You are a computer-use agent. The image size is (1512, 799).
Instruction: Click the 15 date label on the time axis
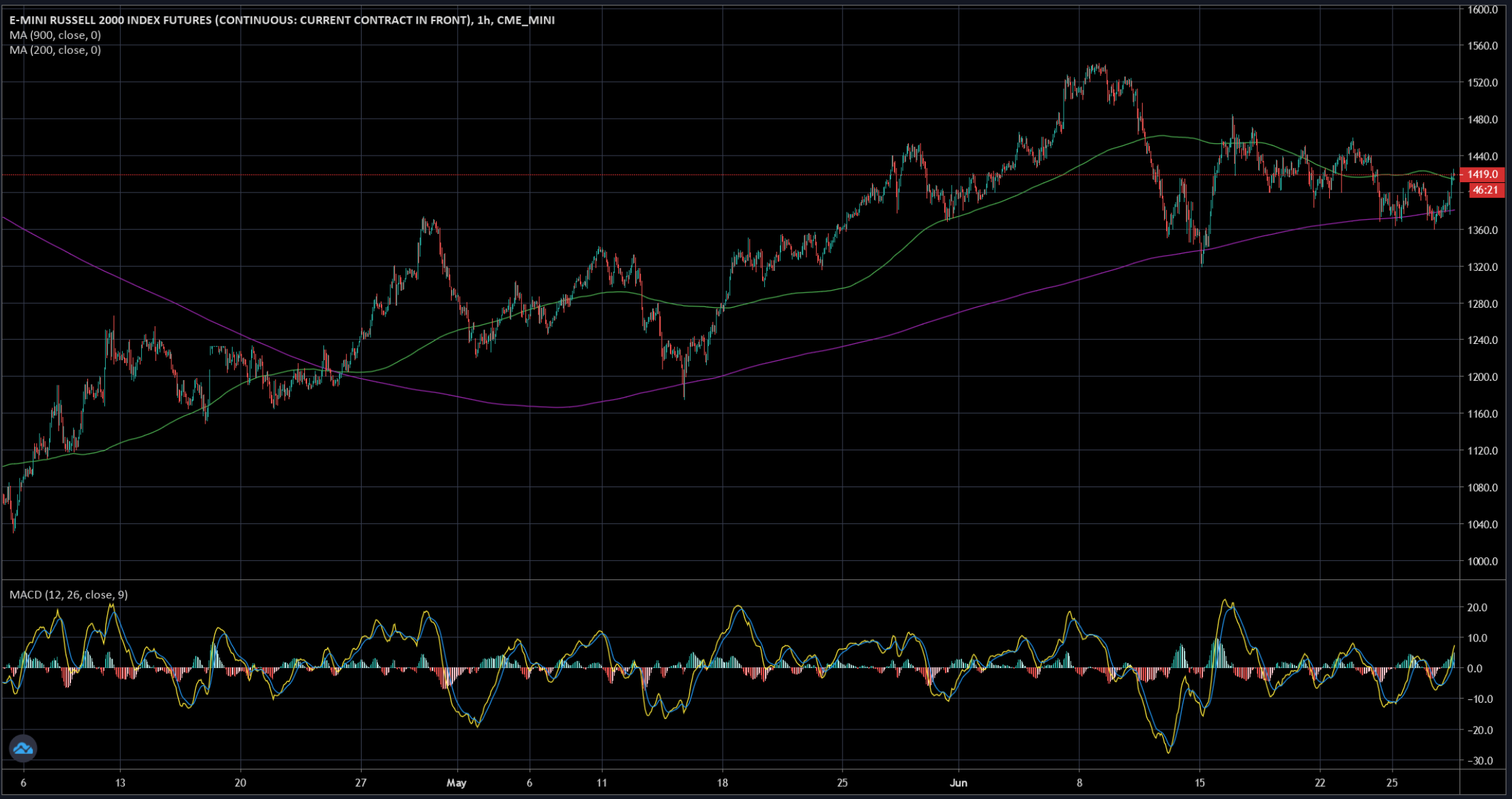coord(1200,783)
